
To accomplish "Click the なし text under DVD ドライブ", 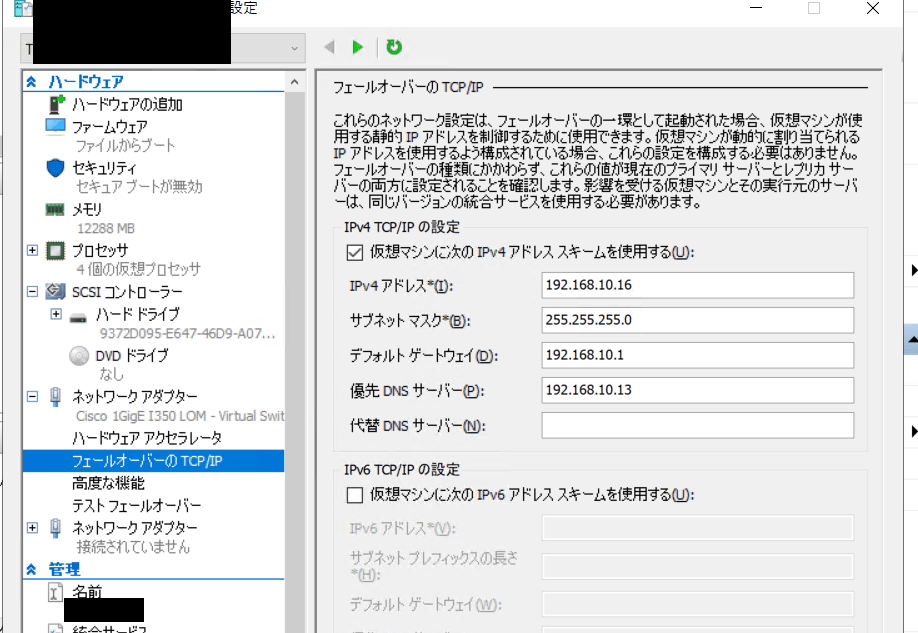I will point(111,374).
